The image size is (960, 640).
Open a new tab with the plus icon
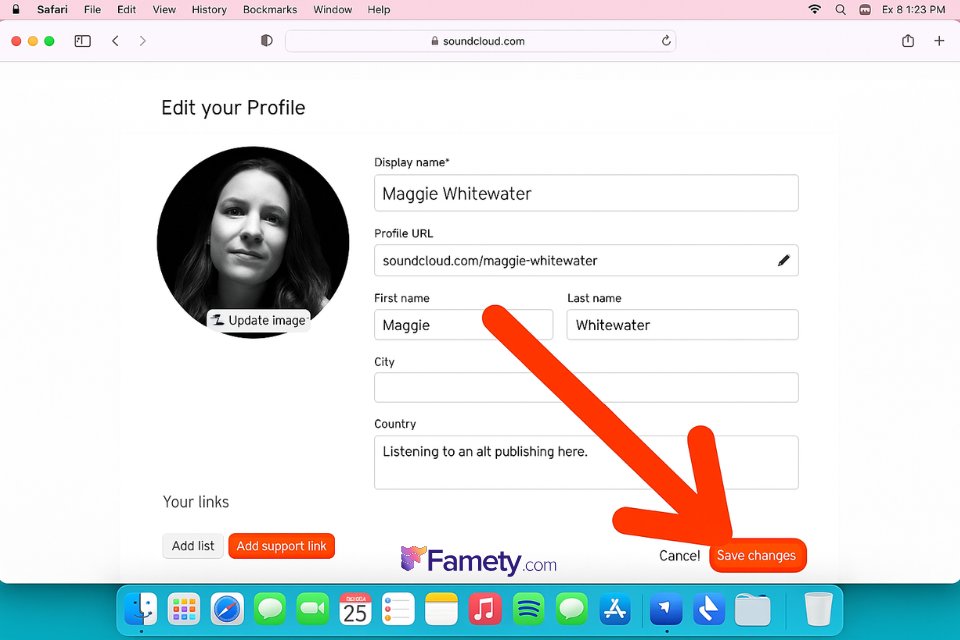939,41
